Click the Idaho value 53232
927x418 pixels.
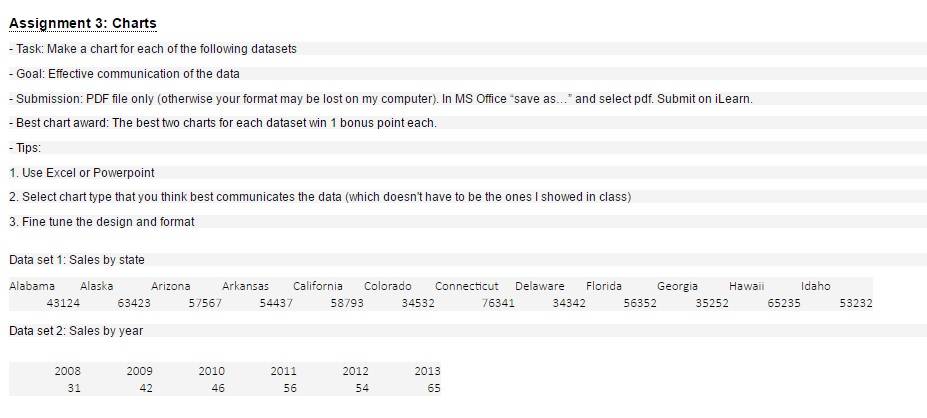855,303
